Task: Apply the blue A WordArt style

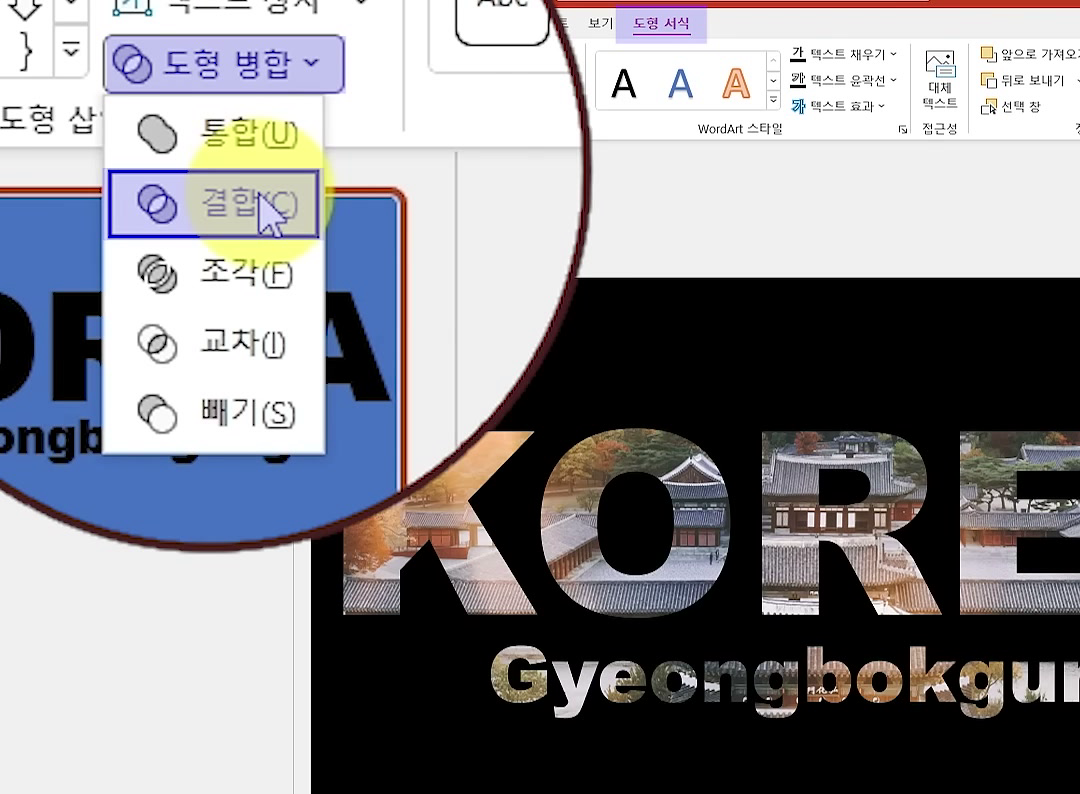Action: pos(680,84)
